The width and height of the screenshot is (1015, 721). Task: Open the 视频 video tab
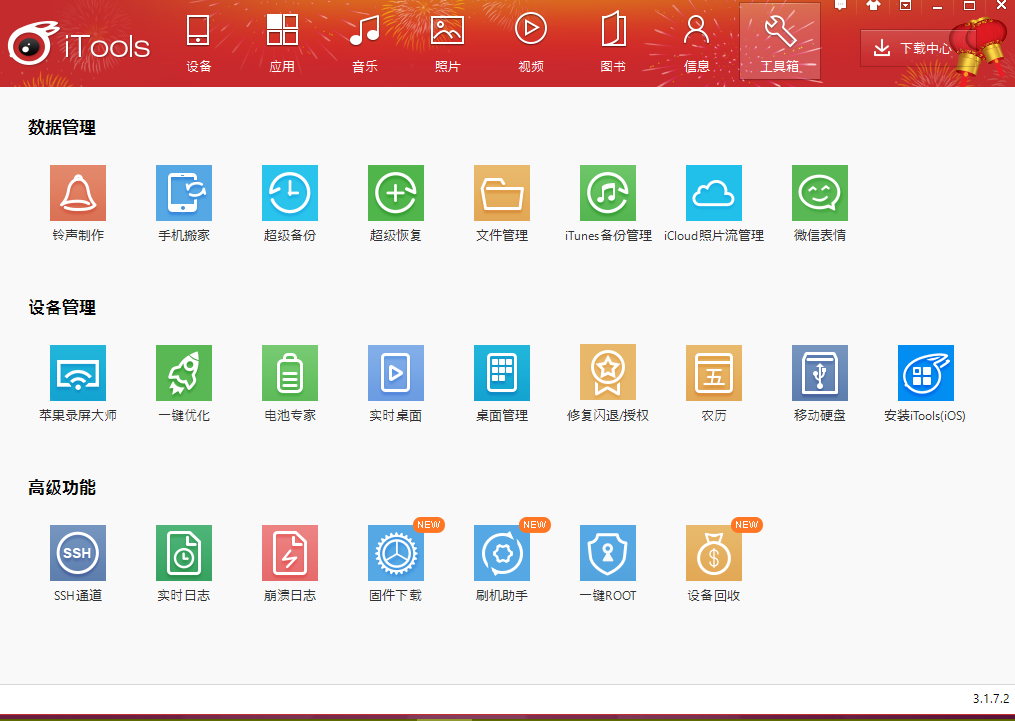click(x=531, y=43)
